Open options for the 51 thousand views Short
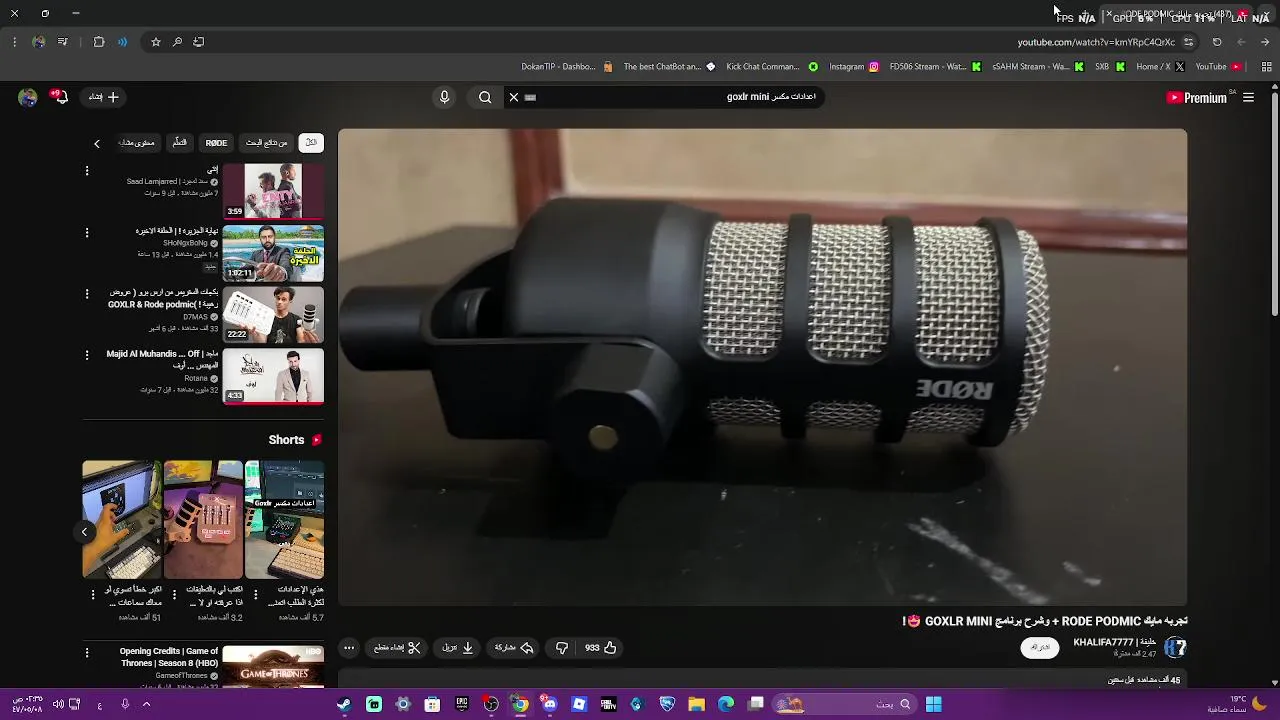The width and height of the screenshot is (1280, 720). pyautogui.click(x=93, y=595)
